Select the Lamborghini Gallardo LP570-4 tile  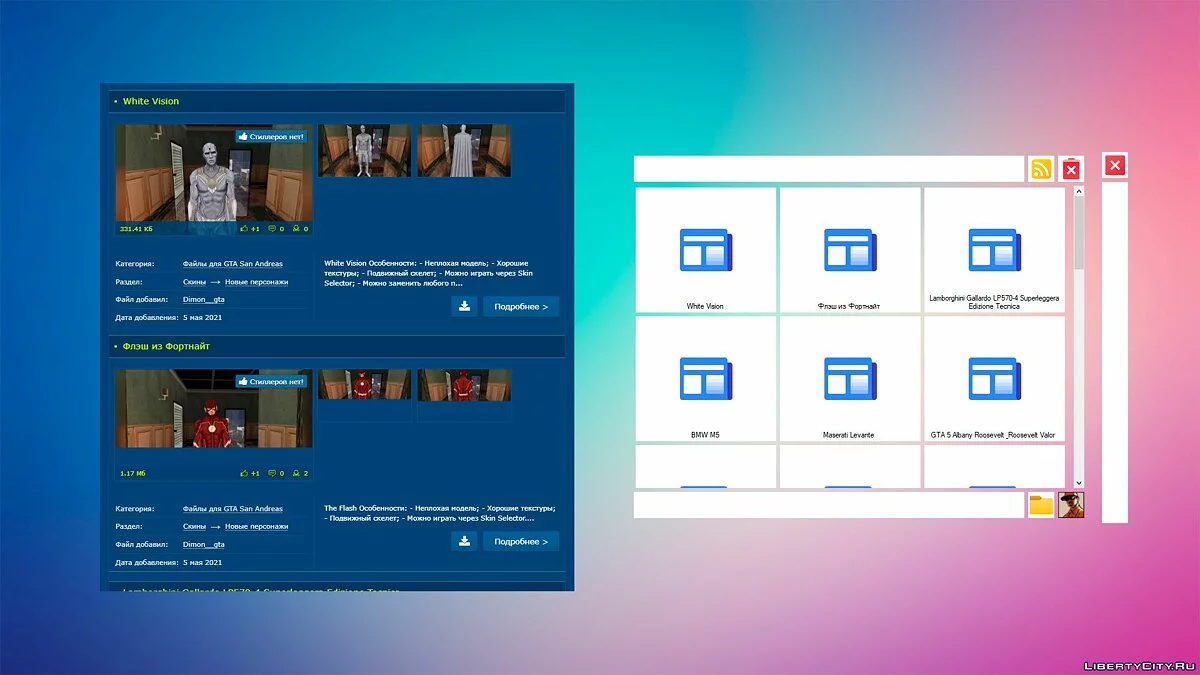click(x=994, y=251)
